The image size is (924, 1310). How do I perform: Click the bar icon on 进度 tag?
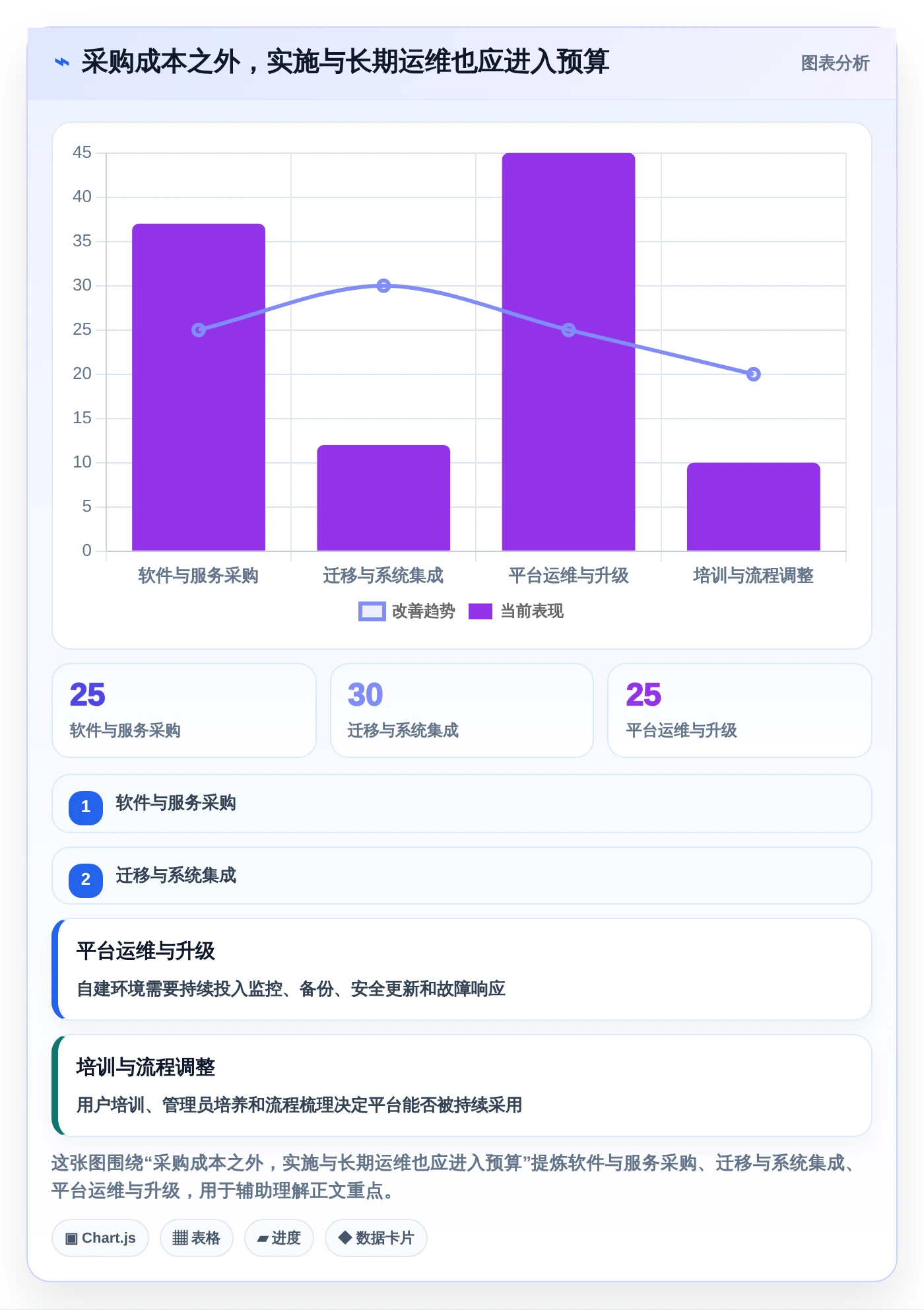[x=263, y=1239]
